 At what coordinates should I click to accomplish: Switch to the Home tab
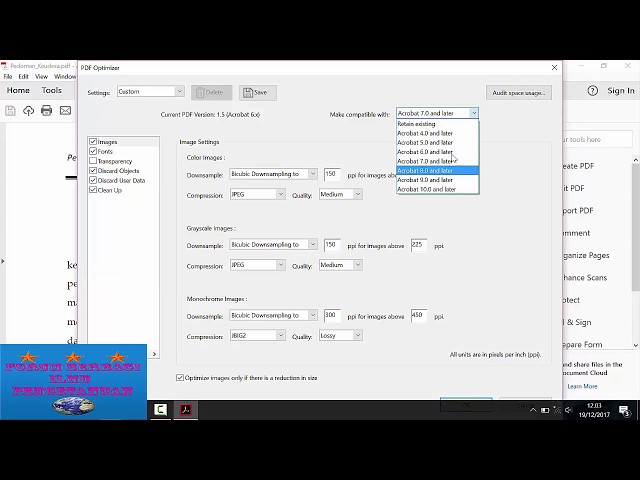click(18, 90)
